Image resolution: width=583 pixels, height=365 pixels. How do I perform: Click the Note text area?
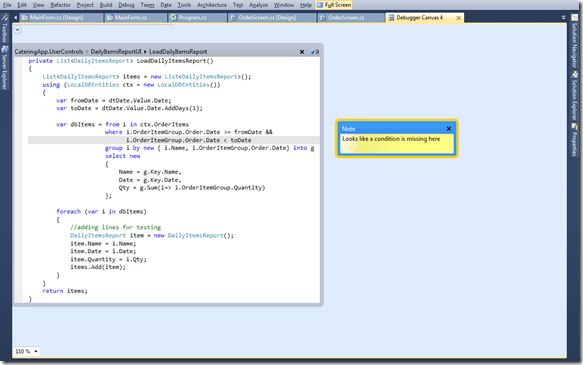[396, 143]
